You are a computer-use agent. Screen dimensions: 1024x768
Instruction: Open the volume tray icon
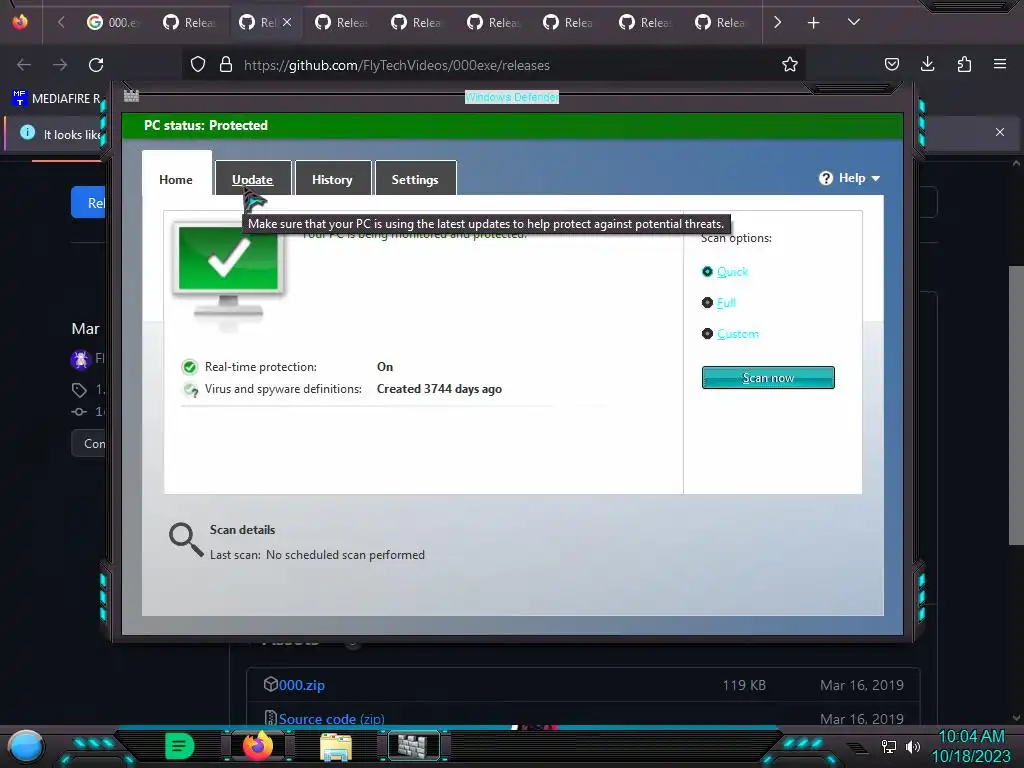point(913,746)
